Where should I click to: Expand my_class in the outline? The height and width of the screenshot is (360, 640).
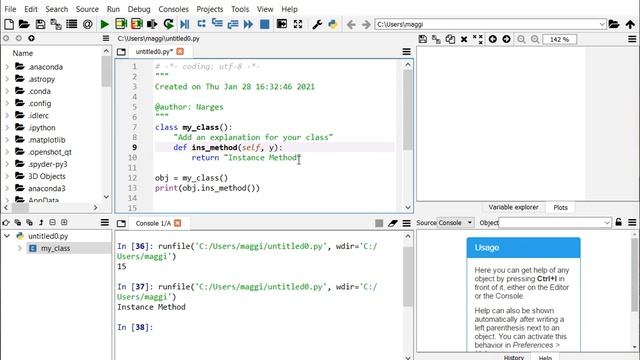click(19, 248)
